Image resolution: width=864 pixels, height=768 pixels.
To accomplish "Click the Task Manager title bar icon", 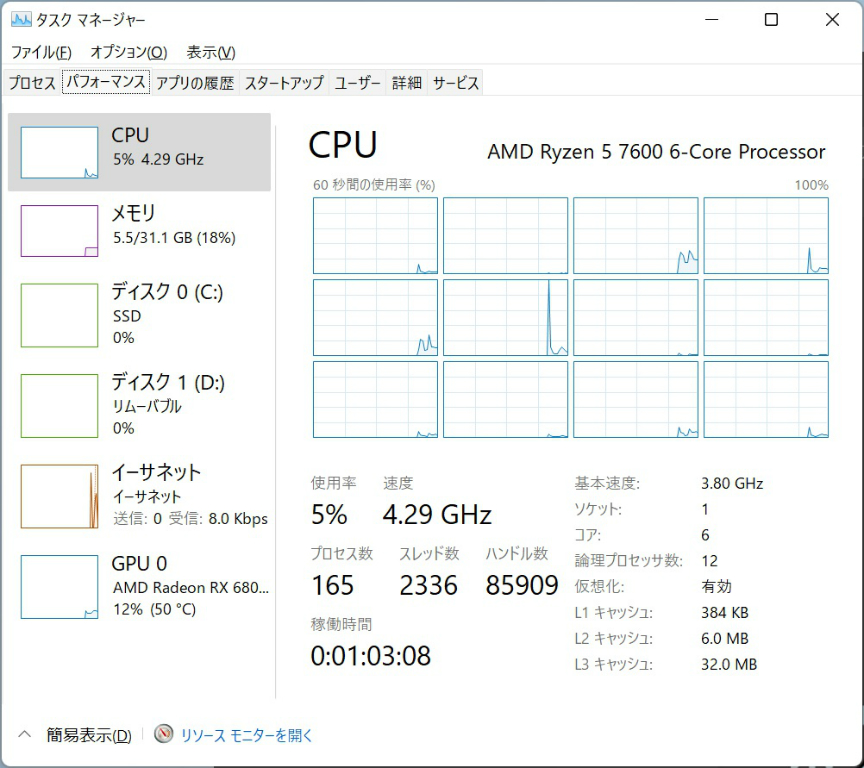I will [21, 20].
